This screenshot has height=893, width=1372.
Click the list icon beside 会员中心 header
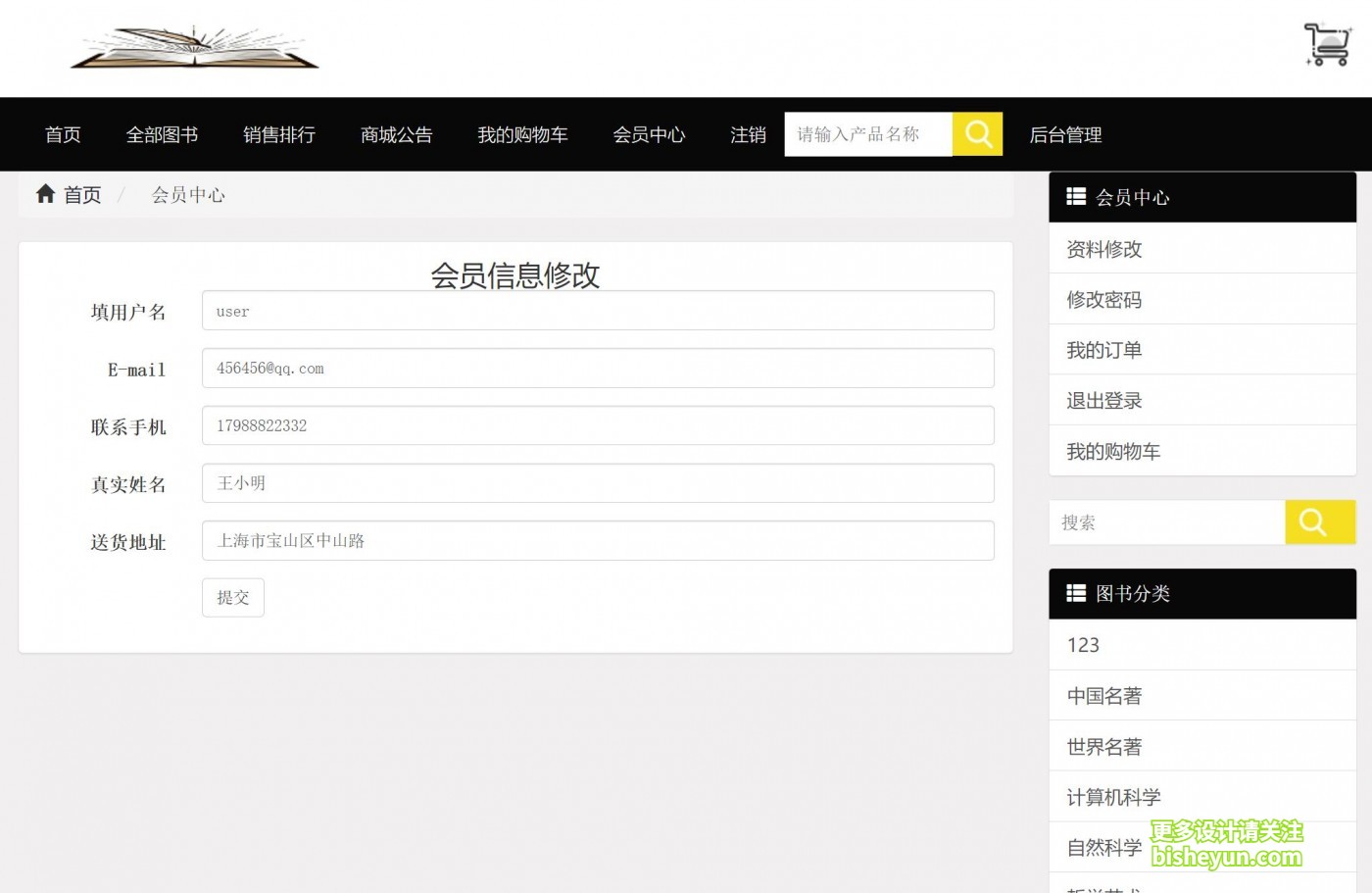pos(1076,196)
